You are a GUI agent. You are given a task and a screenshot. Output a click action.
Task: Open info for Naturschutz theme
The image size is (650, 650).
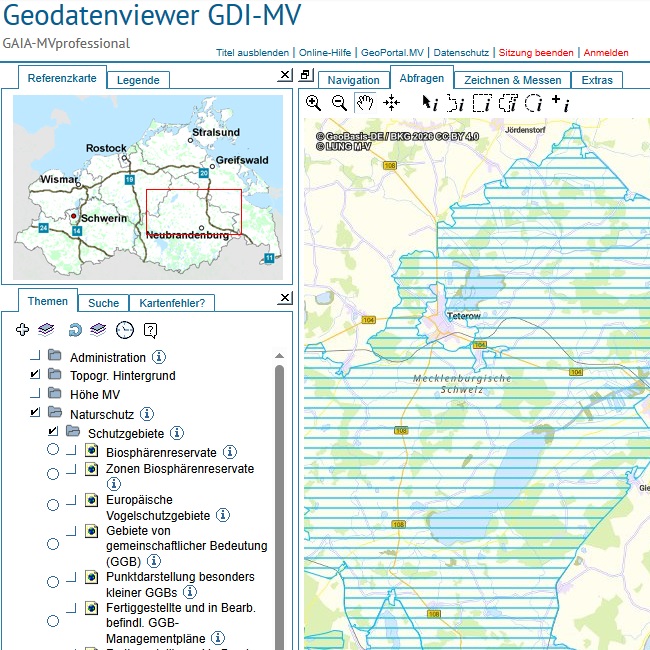[x=147, y=413]
